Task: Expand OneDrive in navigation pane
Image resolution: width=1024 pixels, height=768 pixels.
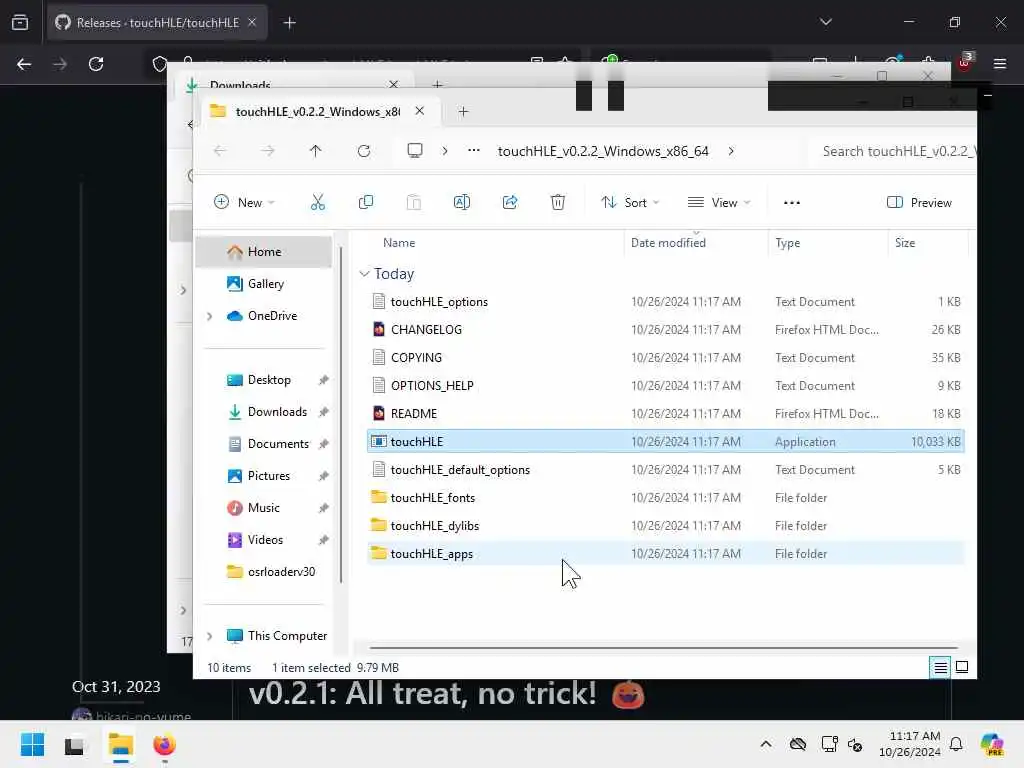Action: coord(210,316)
